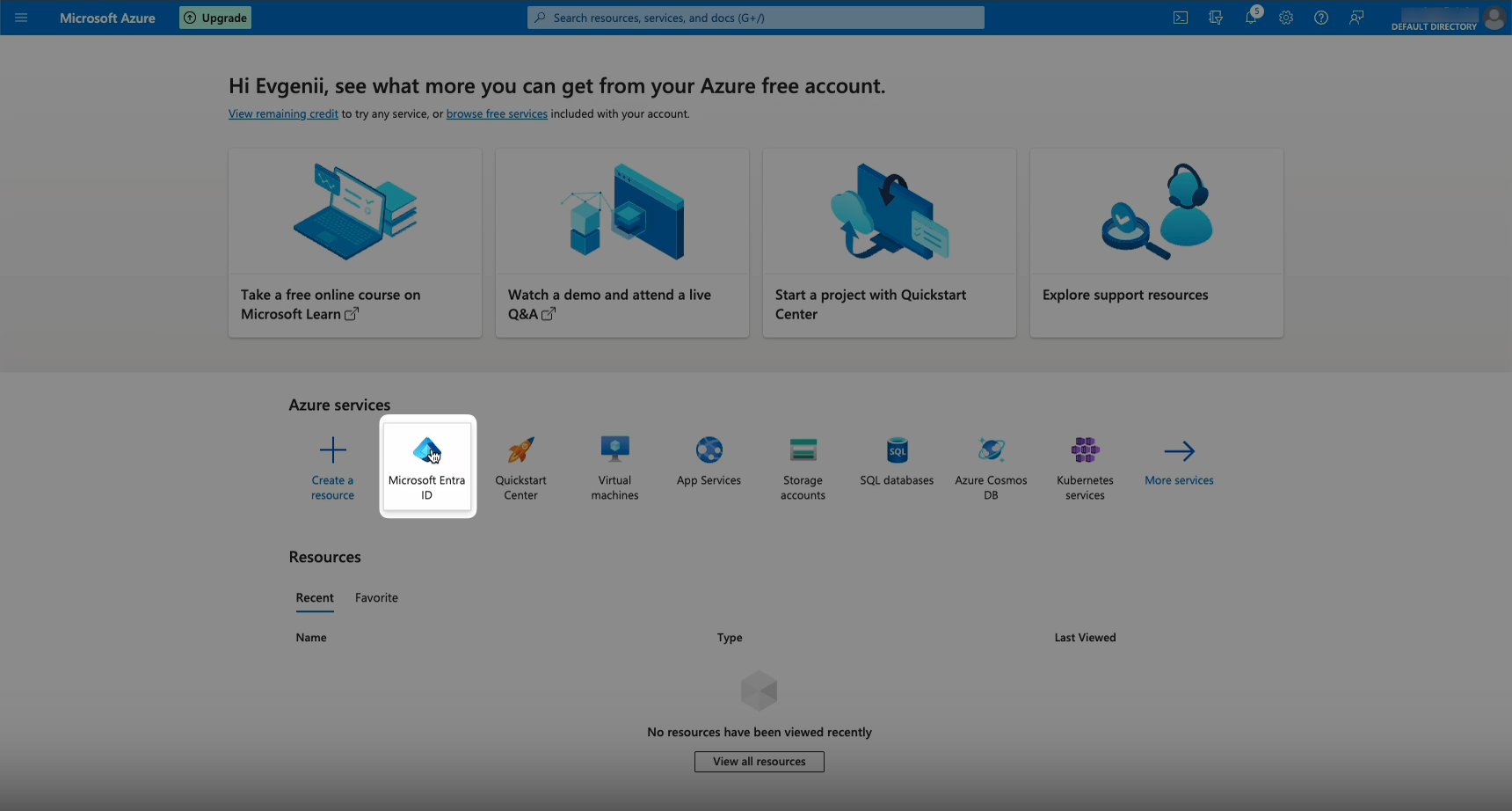The height and width of the screenshot is (811, 1512).
Task: Open Kubernetes services icon
Action: pyautogui.click(x=1085, y=451)
